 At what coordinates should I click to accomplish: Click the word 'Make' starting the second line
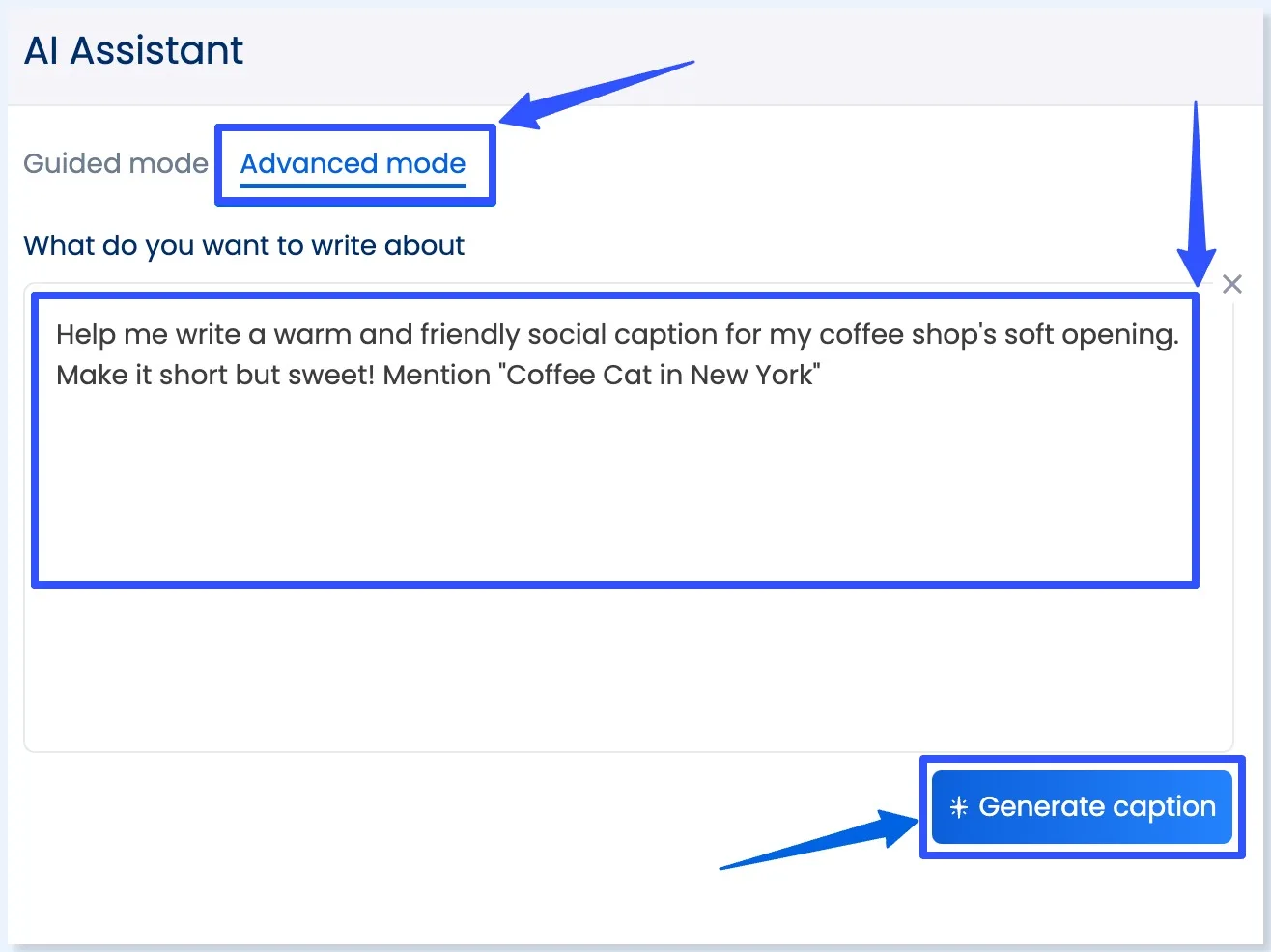(90, 375)
